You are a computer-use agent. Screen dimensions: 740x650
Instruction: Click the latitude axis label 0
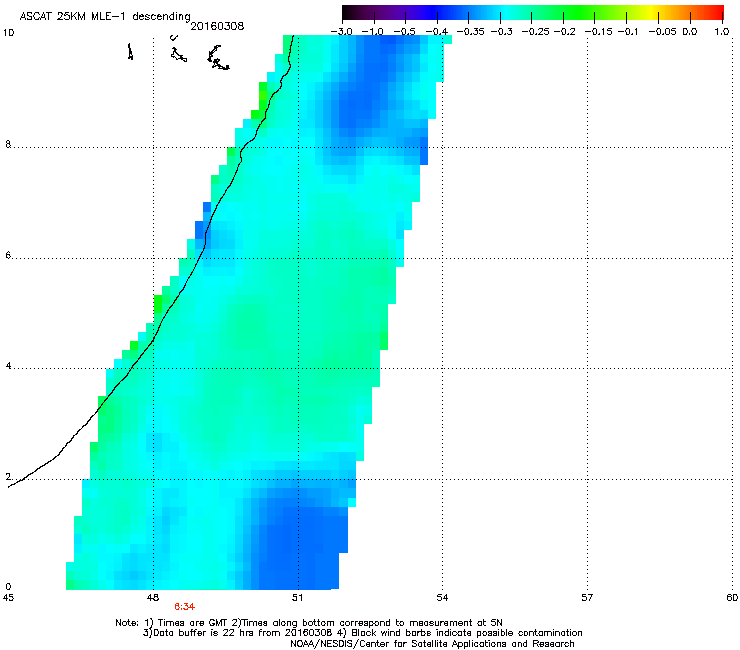click(8, 587)
